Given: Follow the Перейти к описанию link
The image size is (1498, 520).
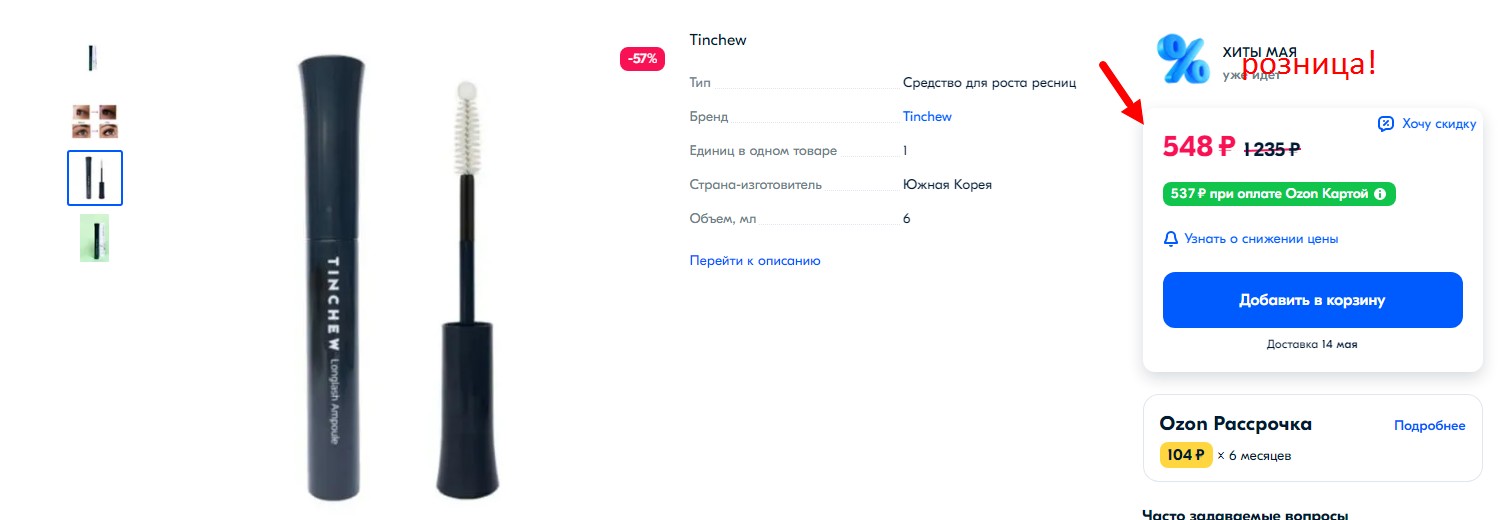Looking at the screenshot, I should (x=755, y=261).
